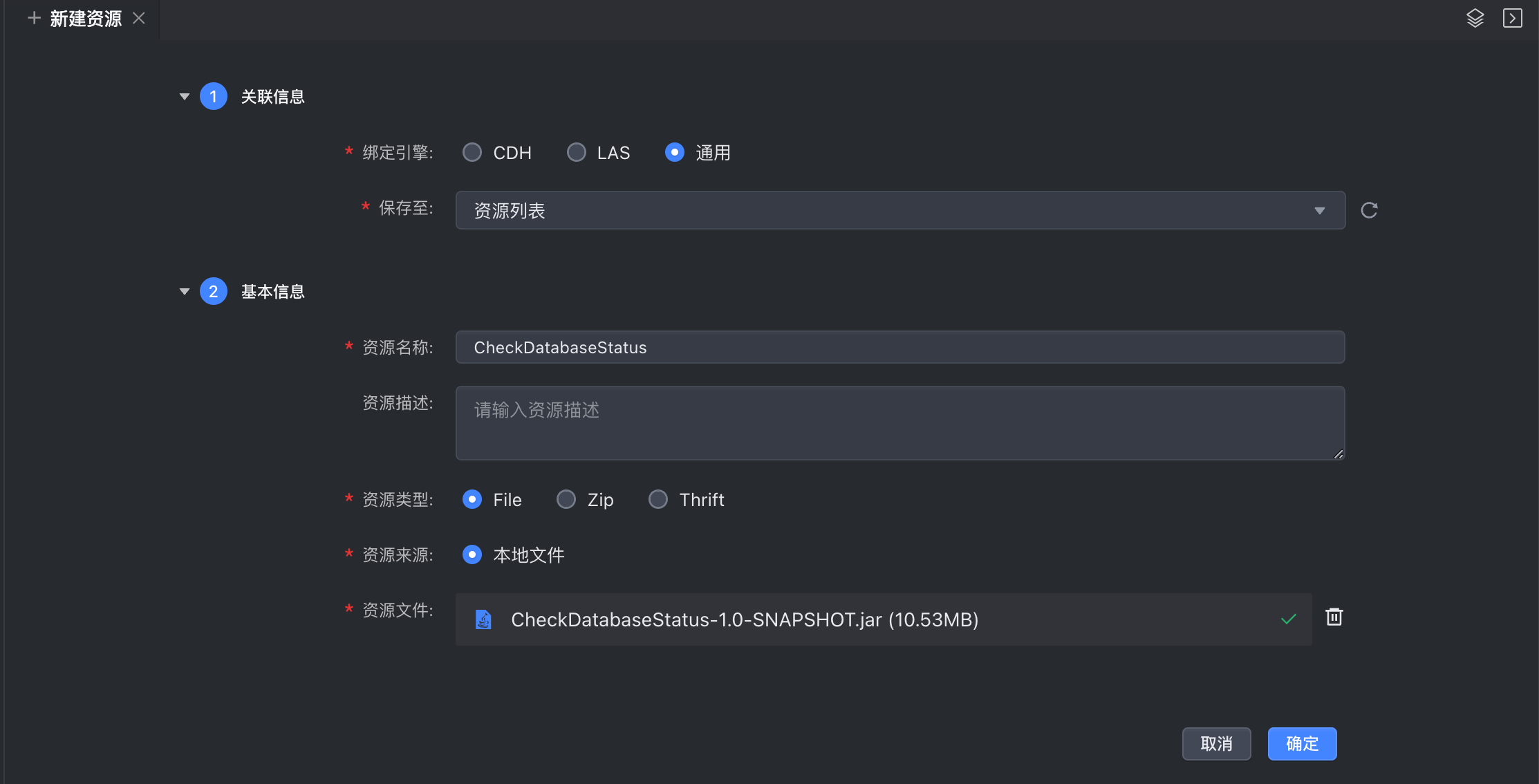This screenshot has width=1539, height=784.
Task: Click the resource description text area
Action: pos(899,423)
